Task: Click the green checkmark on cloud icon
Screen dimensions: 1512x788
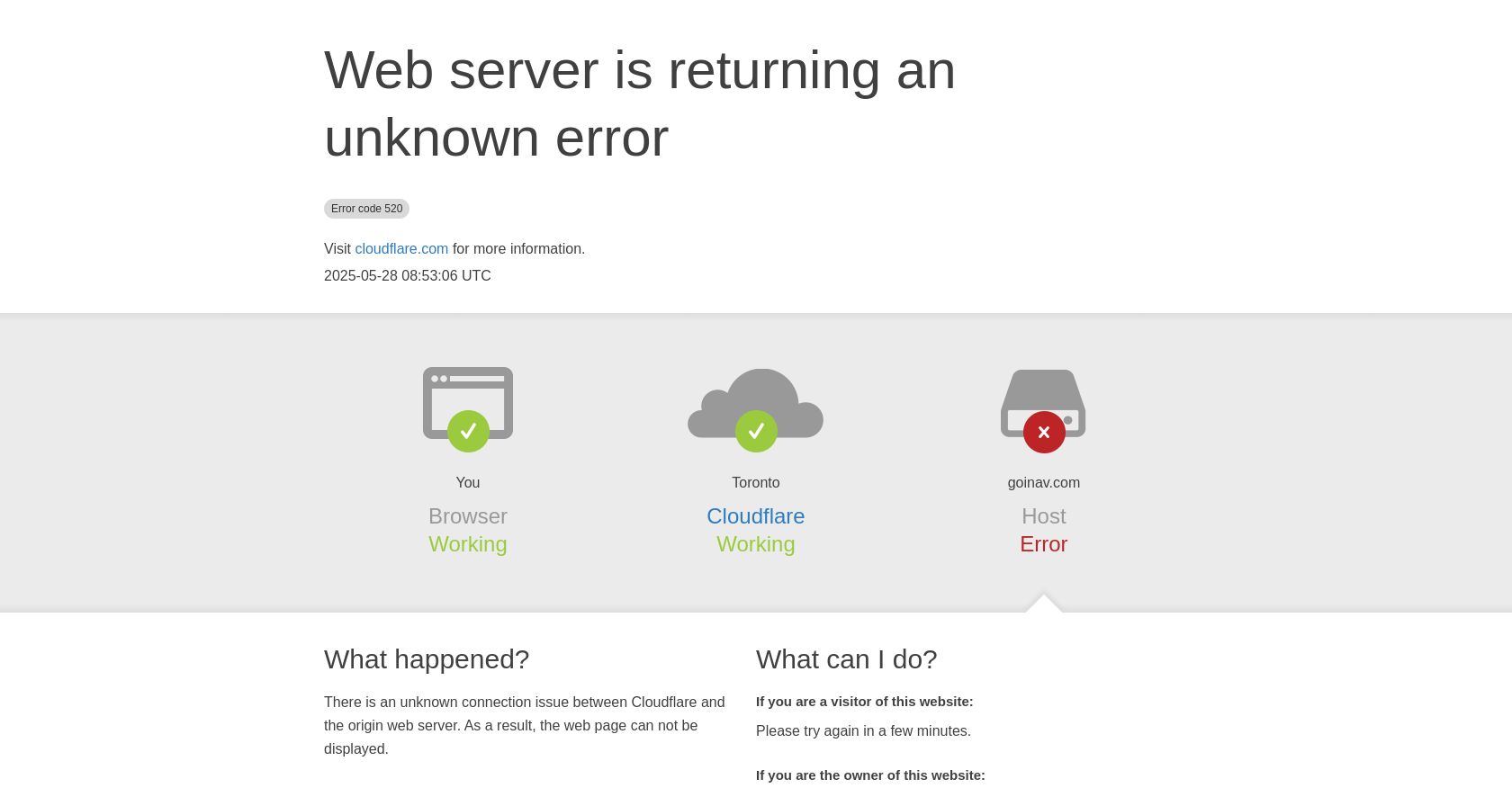Action: [756, 432]
